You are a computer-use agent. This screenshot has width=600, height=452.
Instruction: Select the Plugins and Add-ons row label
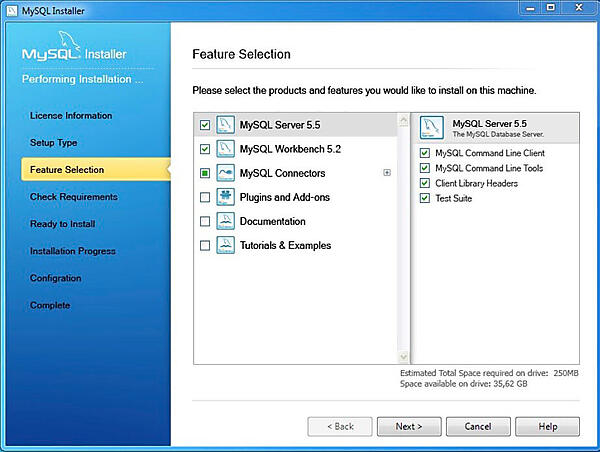click(285, 197)
